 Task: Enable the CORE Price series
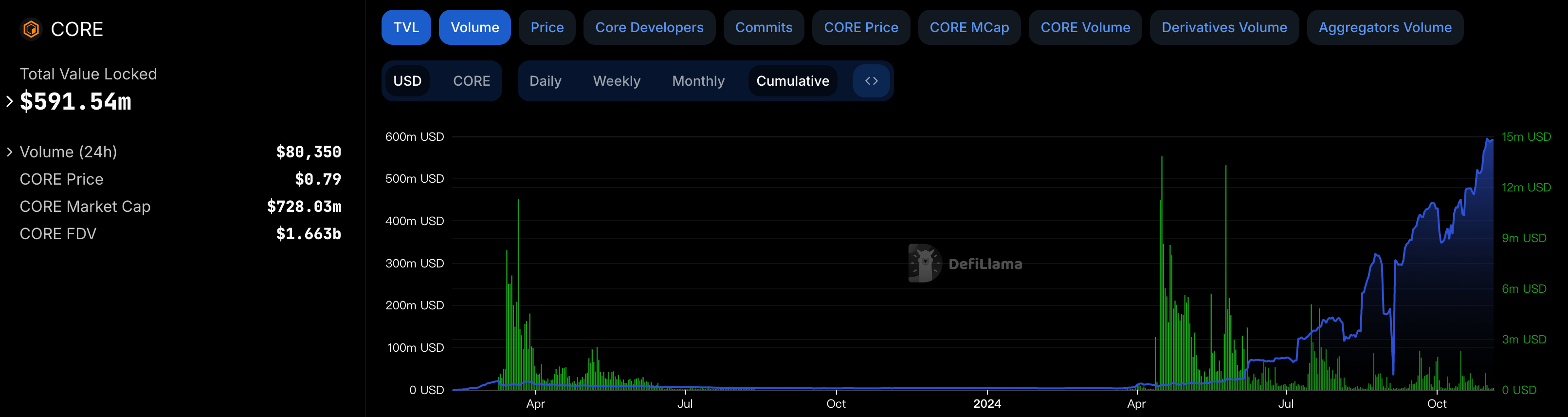click(861, 27)
